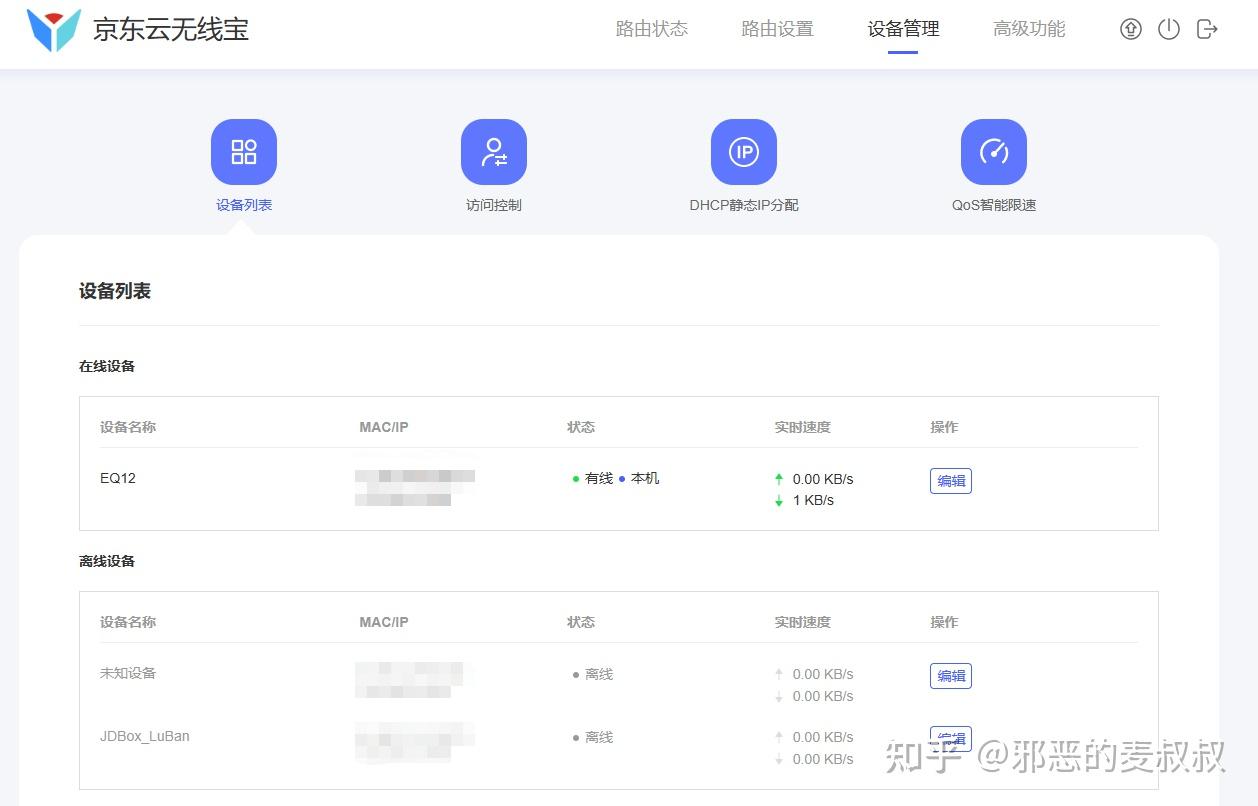Switch to 路由状态 tab

tap(652, 29)
